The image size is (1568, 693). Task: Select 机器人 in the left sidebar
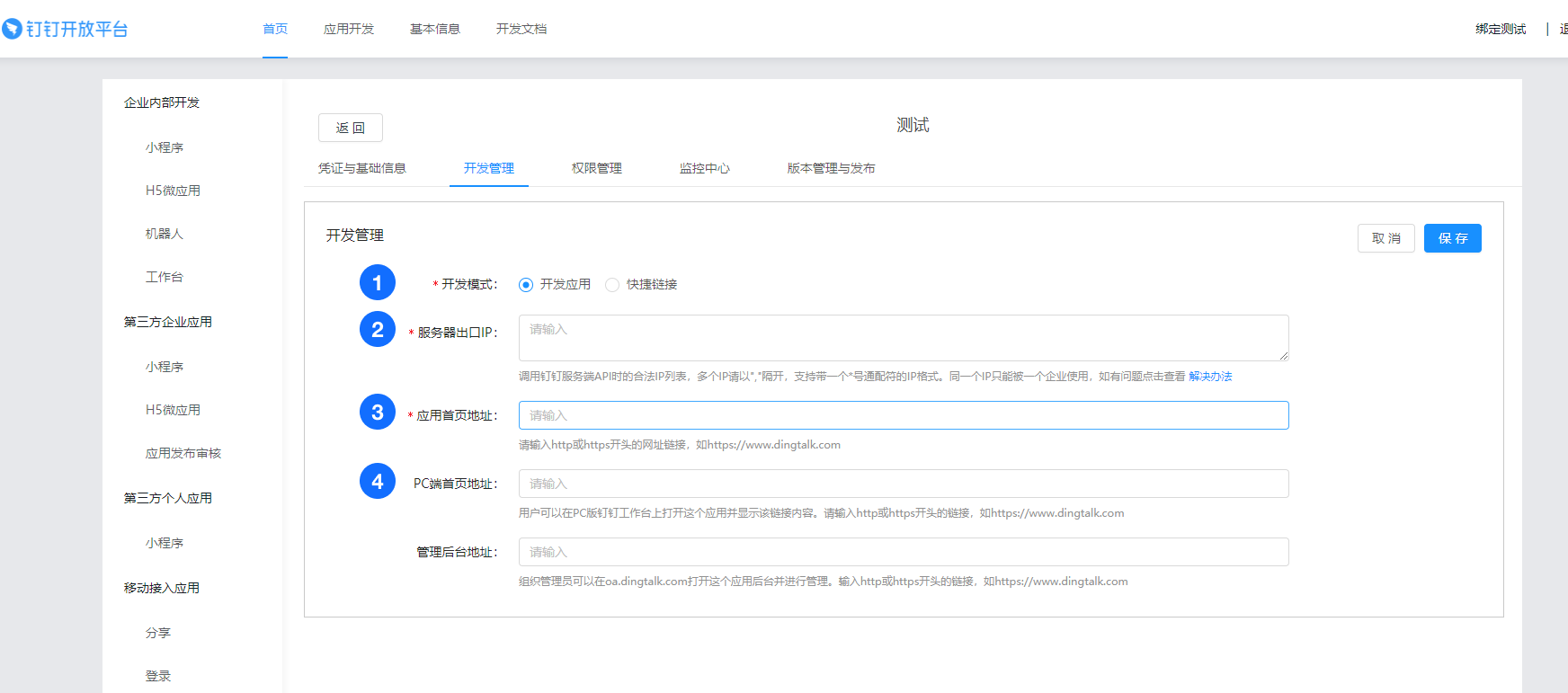click(x=165, y=234)
